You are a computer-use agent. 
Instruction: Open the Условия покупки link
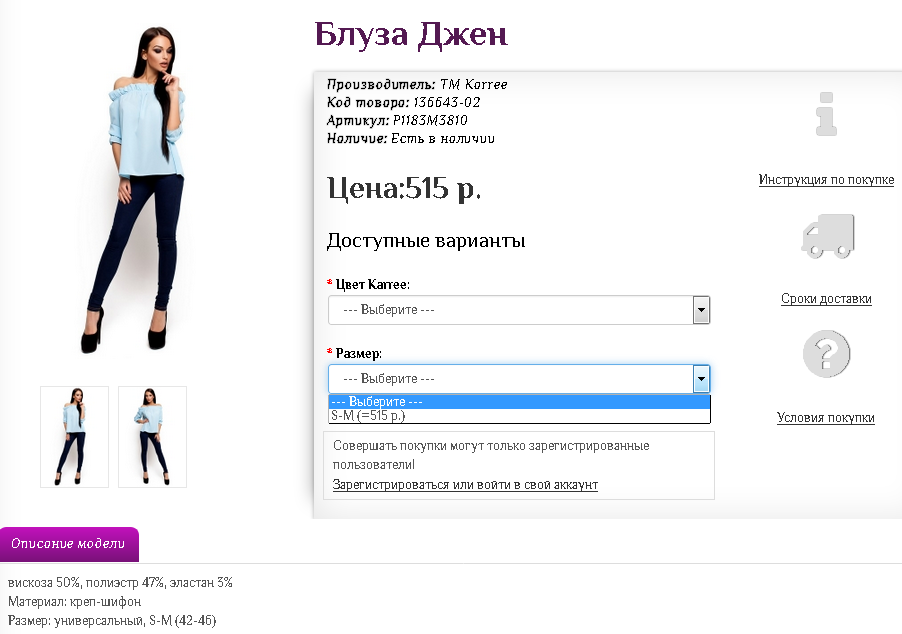[x=825, y=418]
